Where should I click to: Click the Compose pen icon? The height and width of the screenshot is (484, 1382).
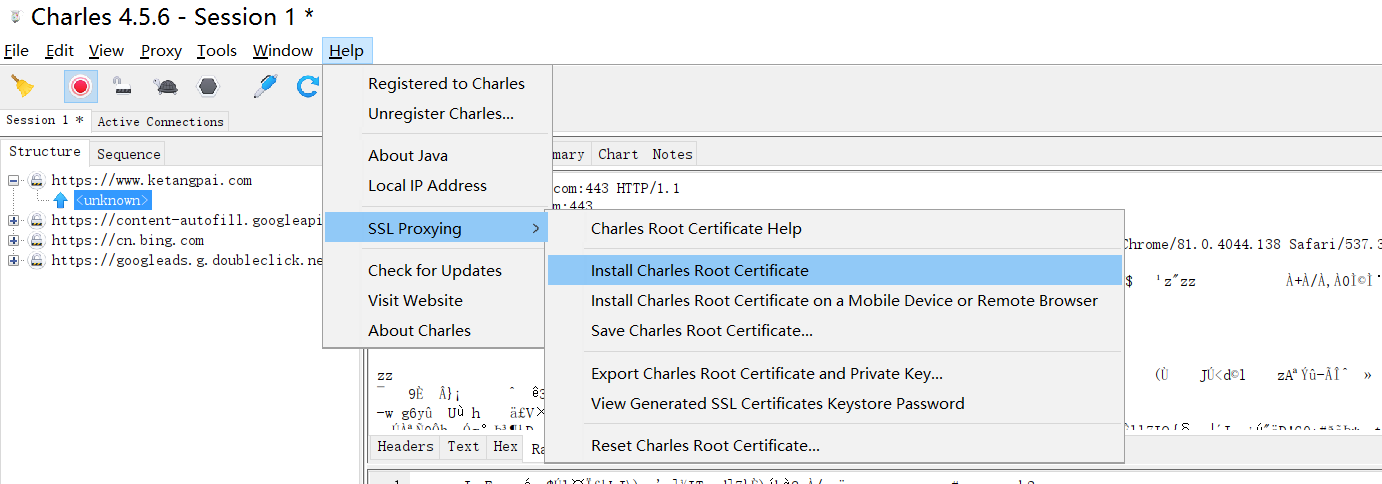pos(265,87)
